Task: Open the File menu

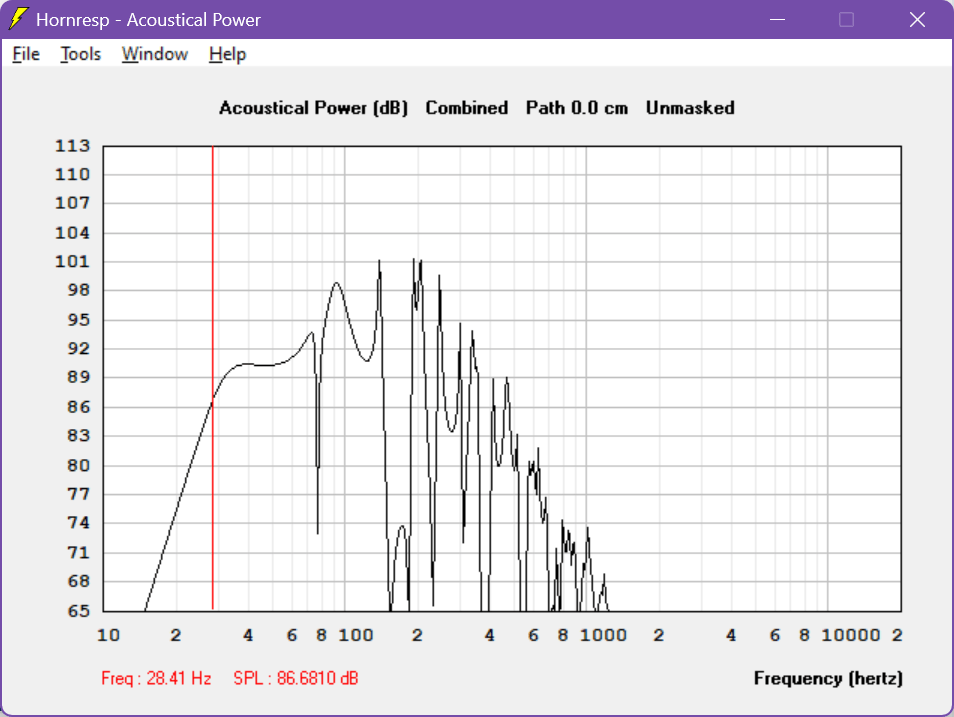Action: 26,54
